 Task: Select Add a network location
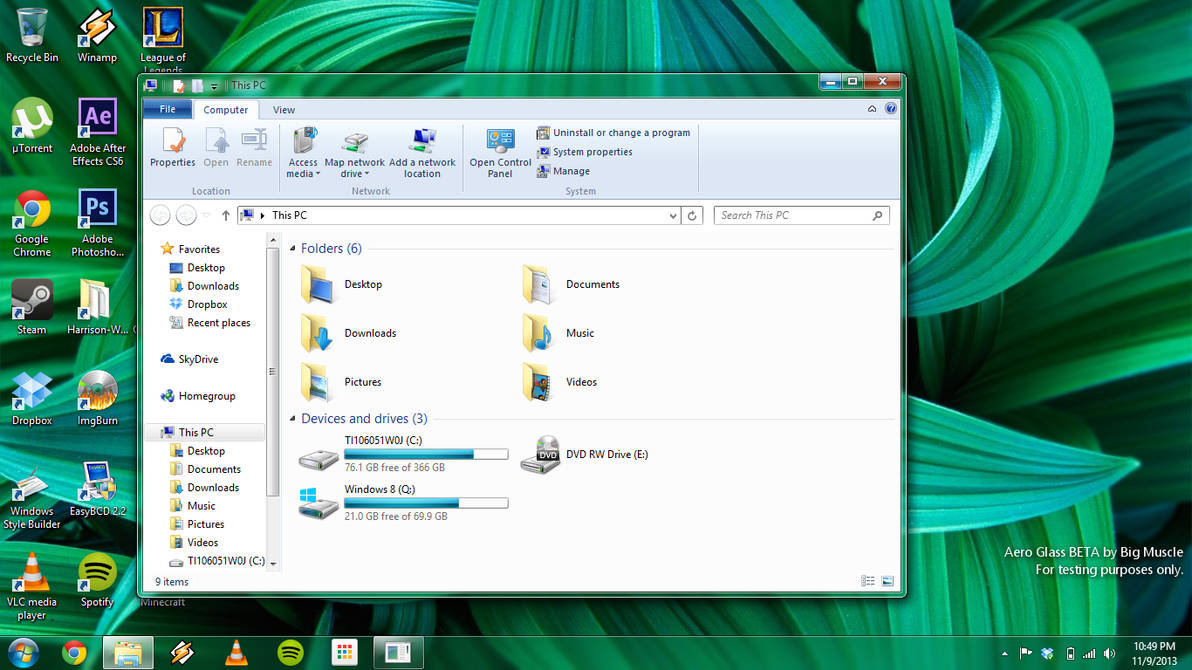pos(422,150)
